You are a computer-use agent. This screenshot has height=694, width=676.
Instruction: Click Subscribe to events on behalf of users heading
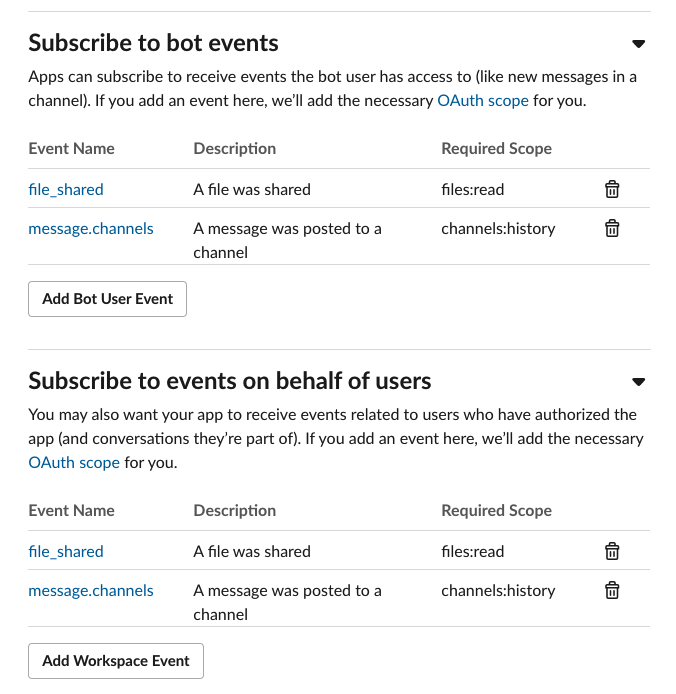(x=230, y=381)
